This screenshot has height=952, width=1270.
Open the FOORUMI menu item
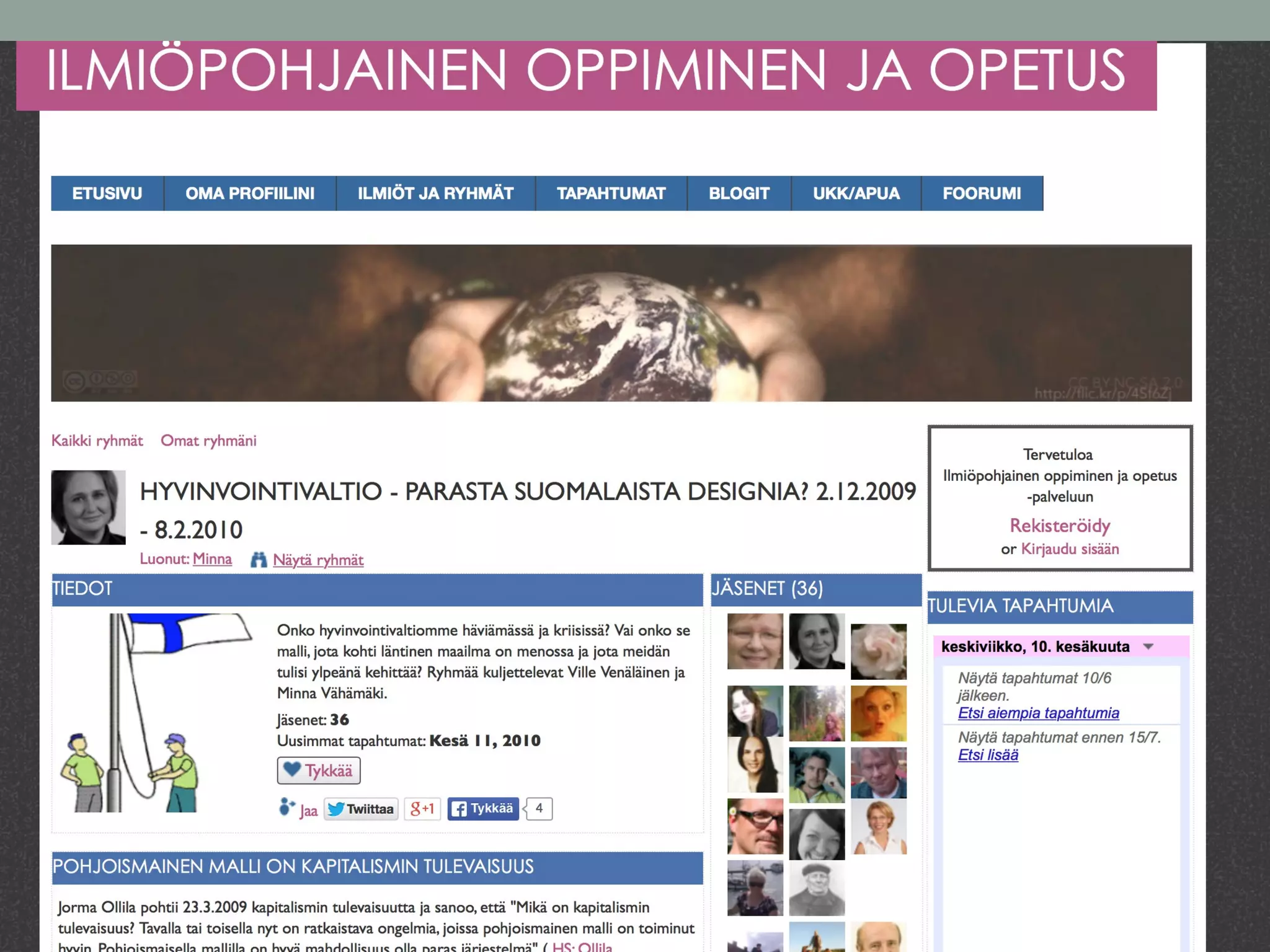(982, 193)
